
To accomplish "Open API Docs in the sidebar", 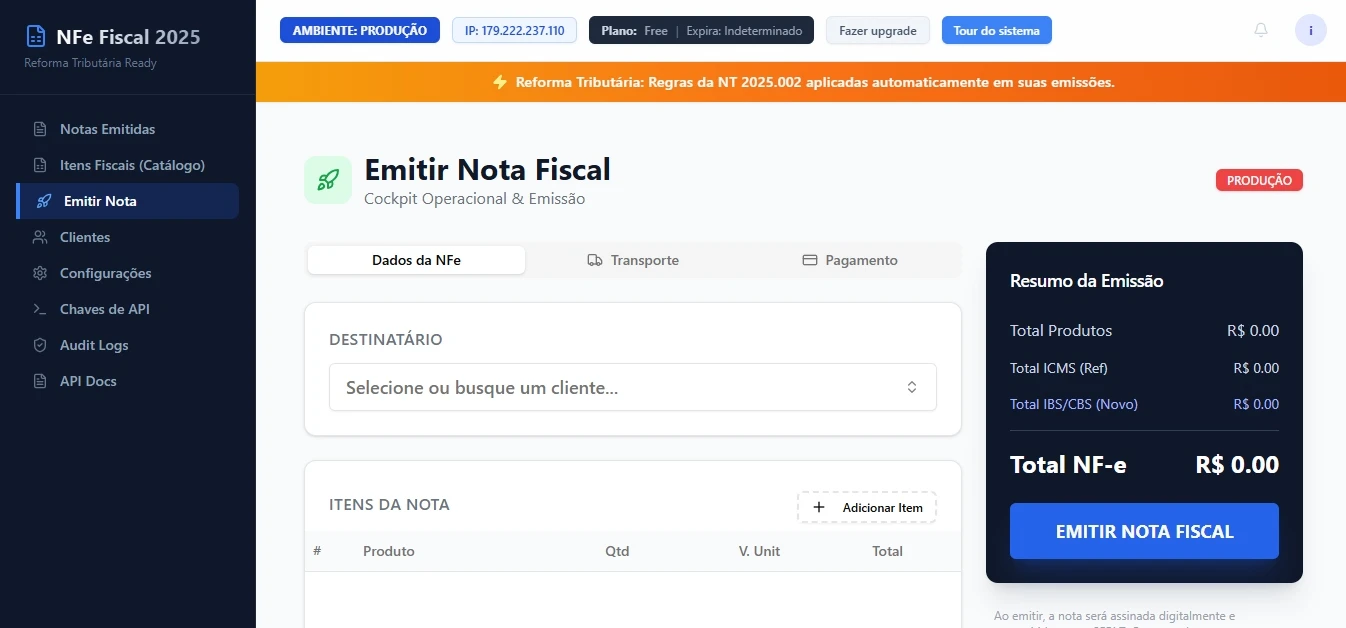I will [x=88, y=381].
